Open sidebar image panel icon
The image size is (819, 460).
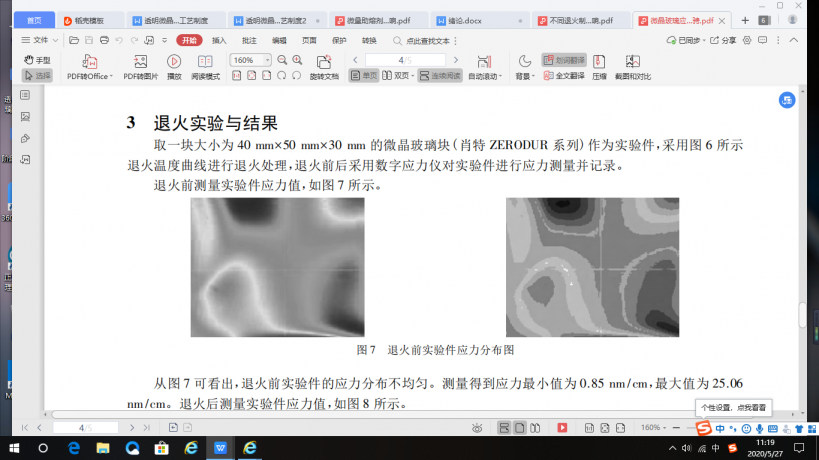25,116
